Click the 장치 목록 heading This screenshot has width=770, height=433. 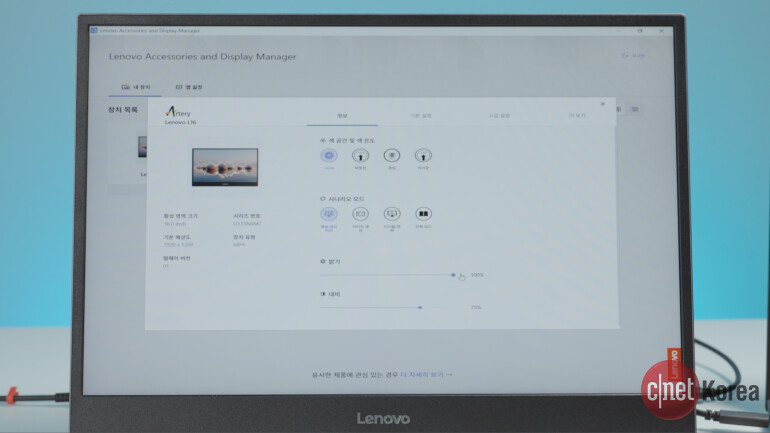tap(123, 109)
